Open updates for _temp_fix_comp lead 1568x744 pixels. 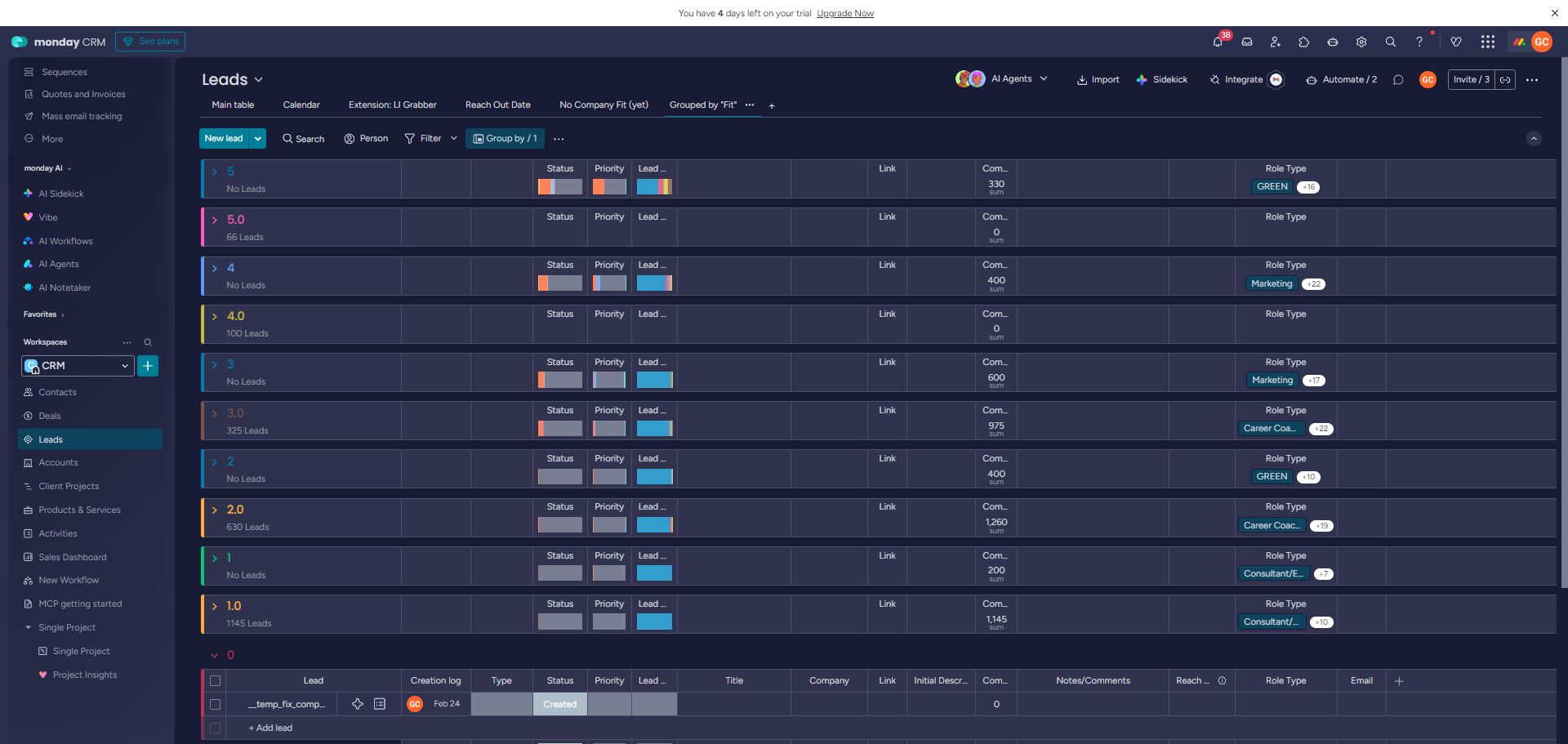[x=380, y=704]
